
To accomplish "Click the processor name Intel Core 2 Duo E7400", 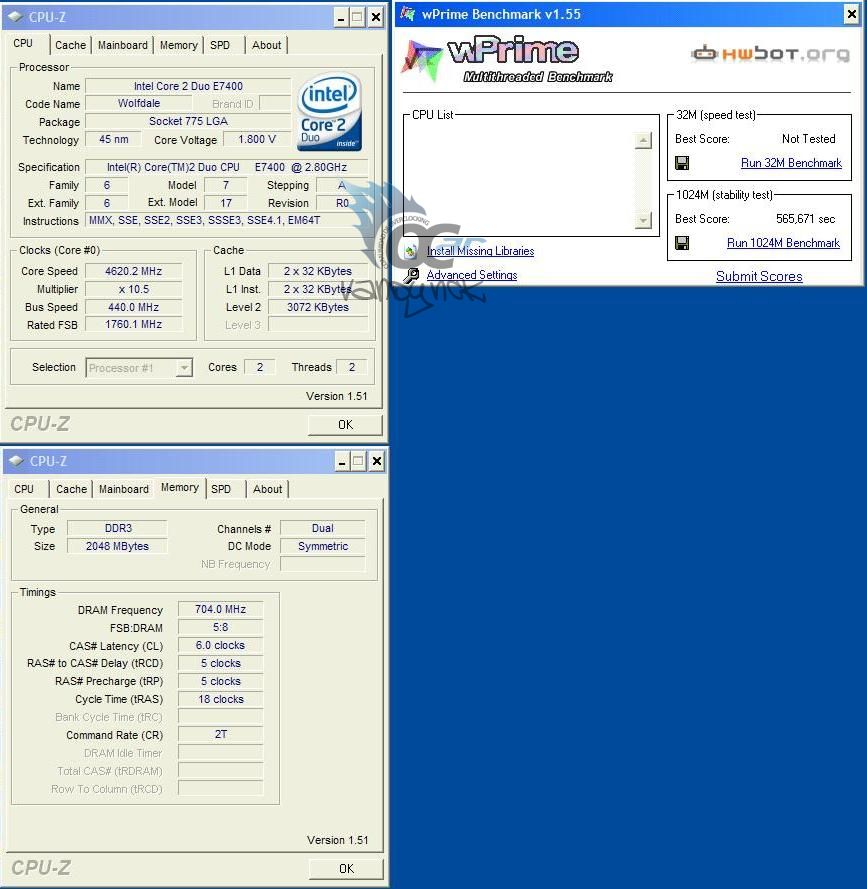I will (x=188, y=86).
